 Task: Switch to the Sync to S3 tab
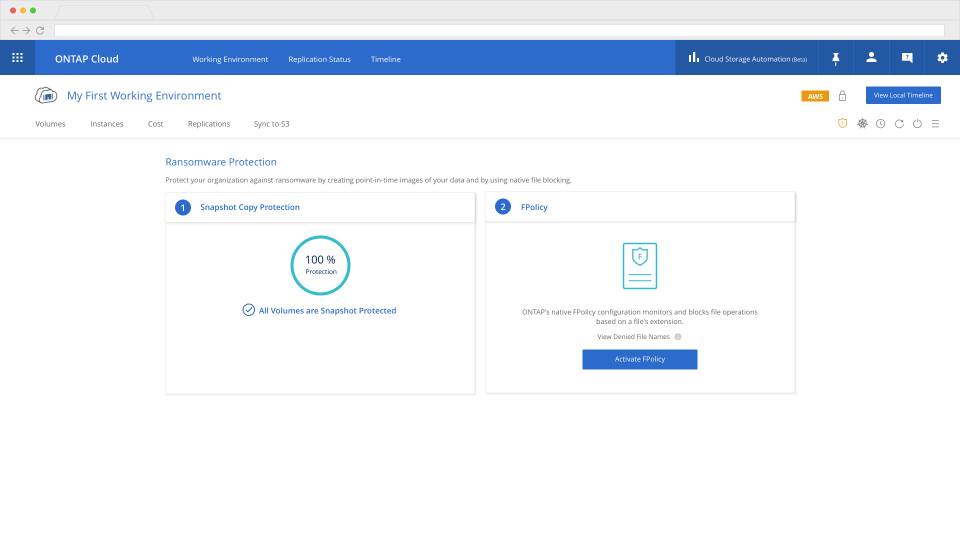271,124
